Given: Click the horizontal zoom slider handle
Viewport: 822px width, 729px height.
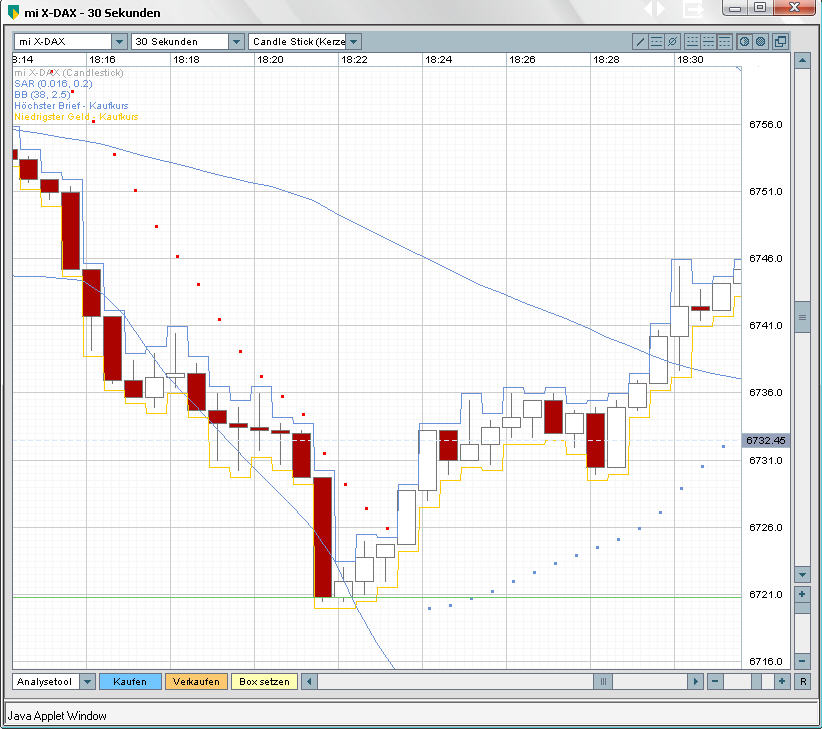Looking at the screenshot, I should (x=756, y=681).
